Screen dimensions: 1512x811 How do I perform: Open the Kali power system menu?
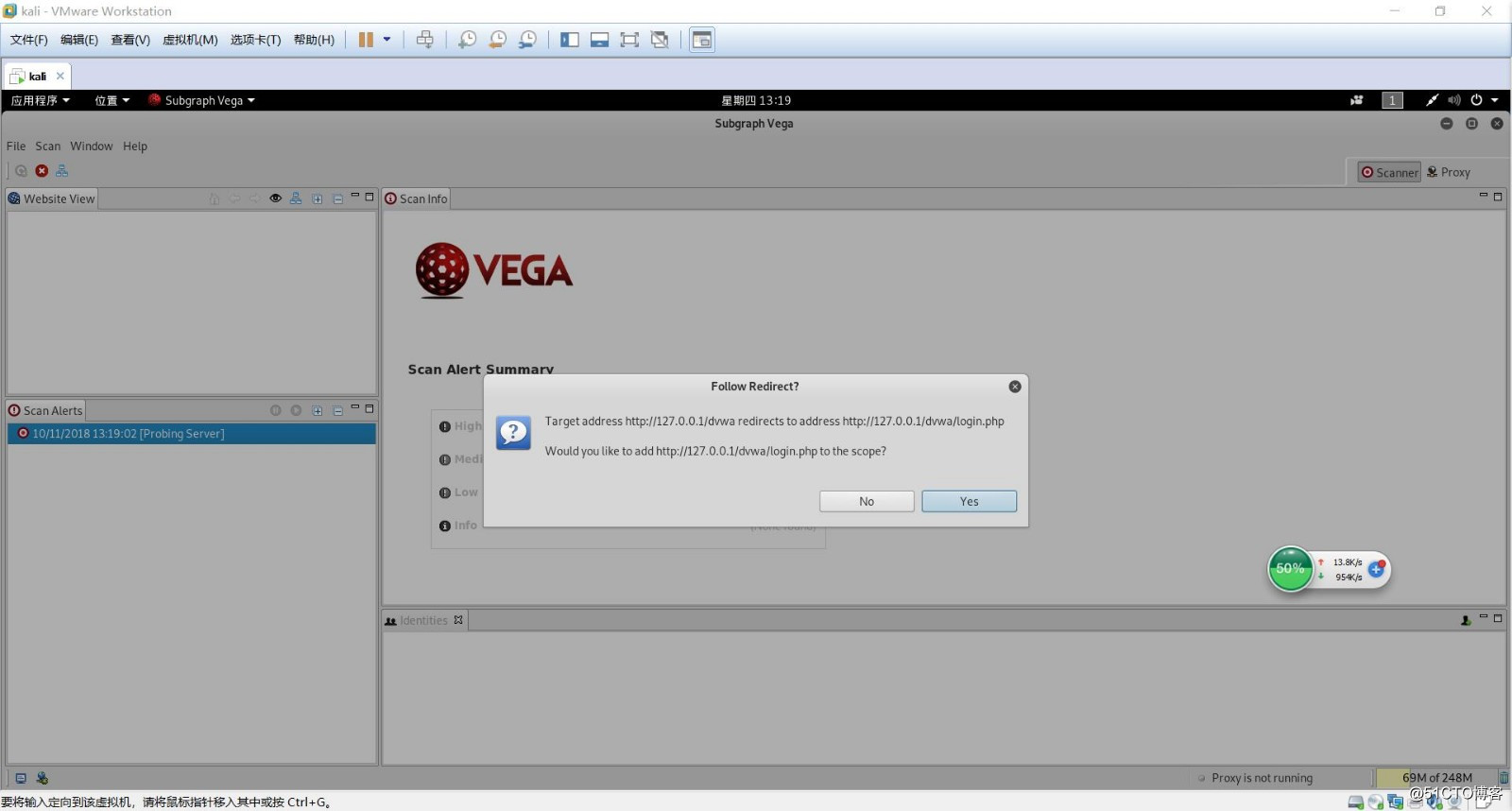point(1484,100)
